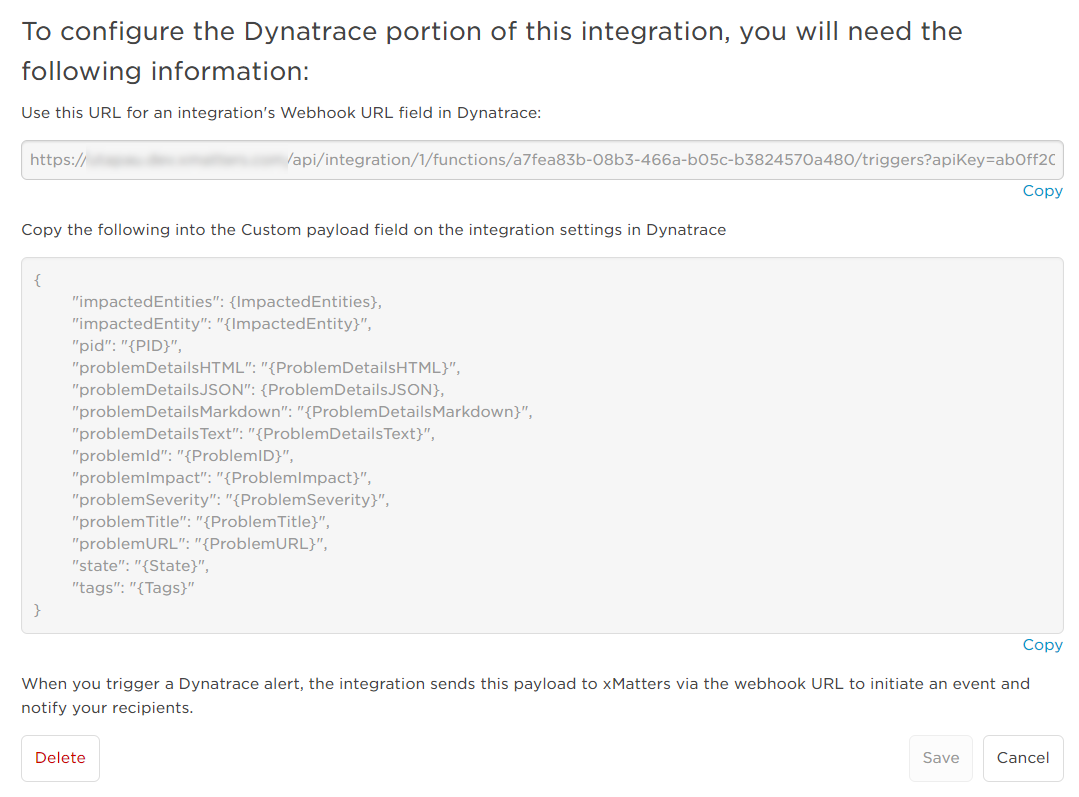Click the "problemImpact" payload line
1079x797 pixels.
pyautogui.click(x=222, y=478)
